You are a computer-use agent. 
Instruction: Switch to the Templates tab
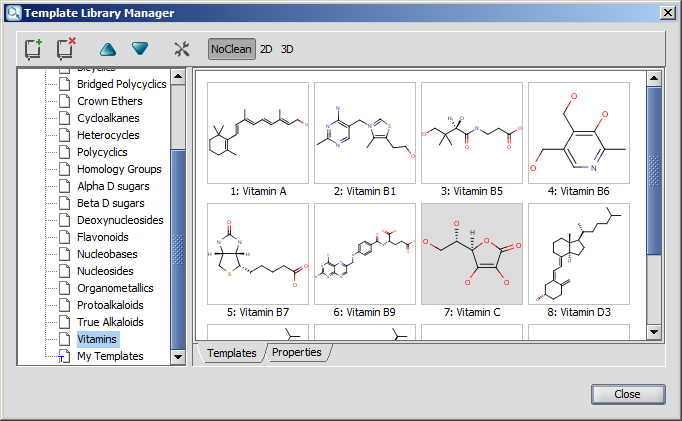point(232,353)
